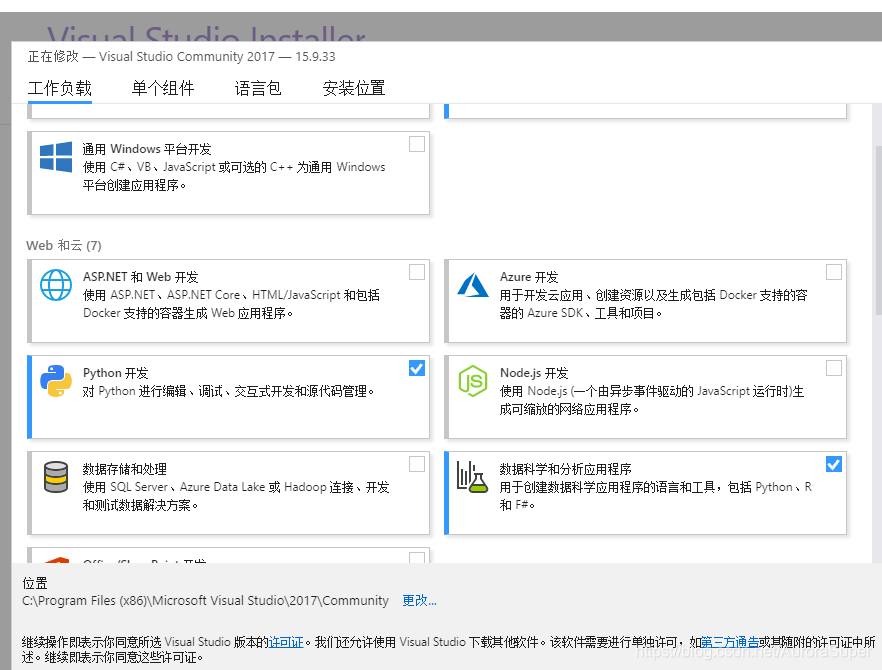The image size is (882, 670).
Task: Click the ASP.NET 和 Web 开发 title text
Action: 141,277
